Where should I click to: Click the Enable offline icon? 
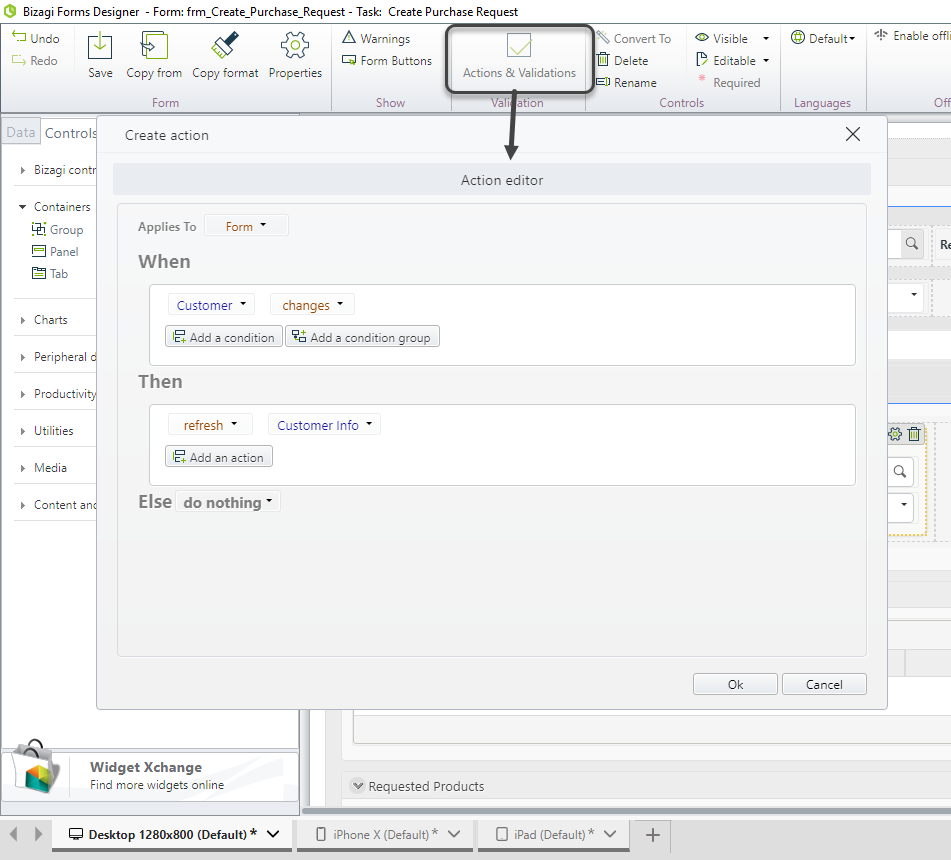[x=881, y=35]
